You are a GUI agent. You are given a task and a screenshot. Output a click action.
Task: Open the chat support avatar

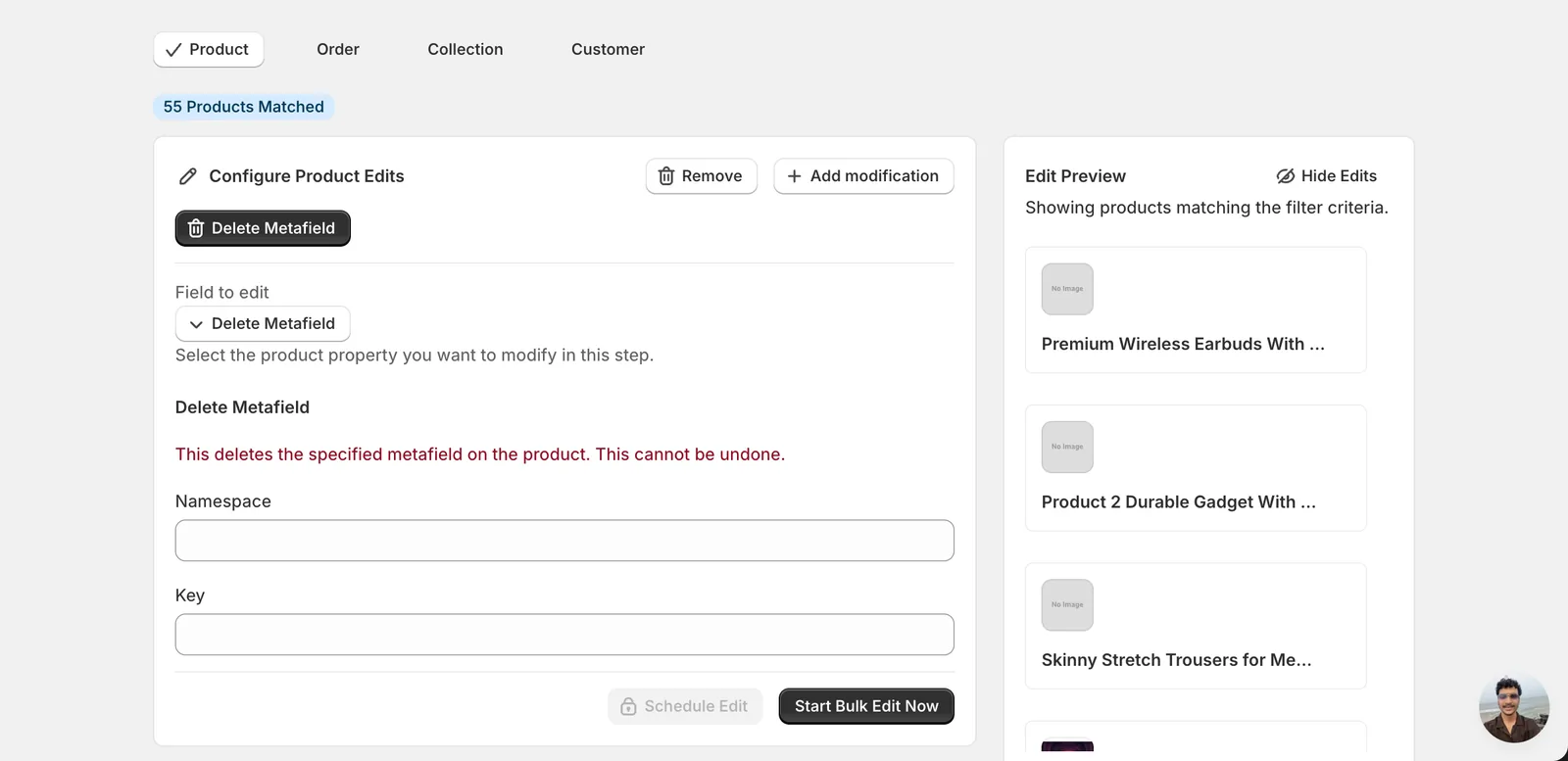click(x=1514, y=708)
